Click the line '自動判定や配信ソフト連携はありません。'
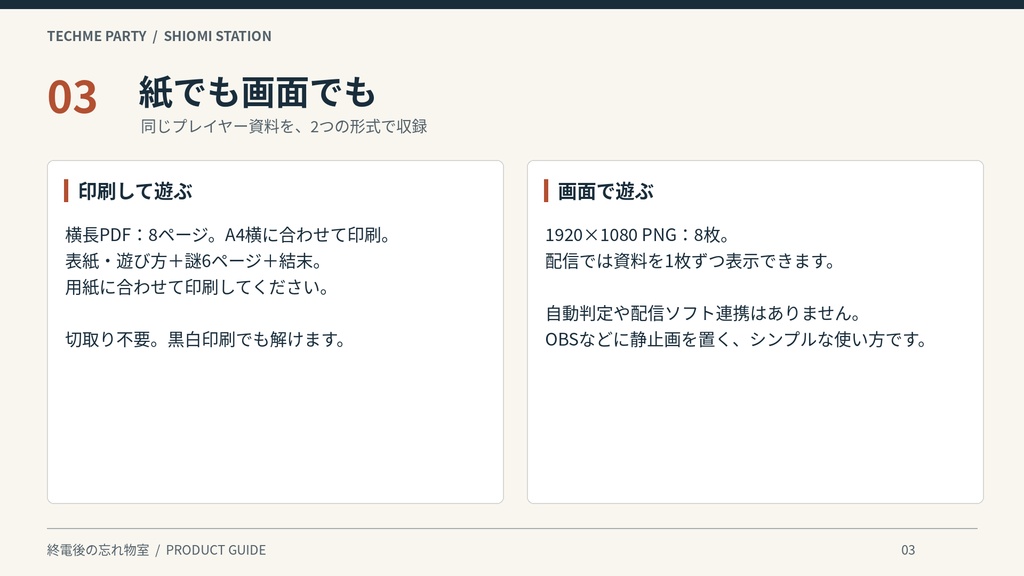The image size is (1024, 576). [x=703, y=313]
